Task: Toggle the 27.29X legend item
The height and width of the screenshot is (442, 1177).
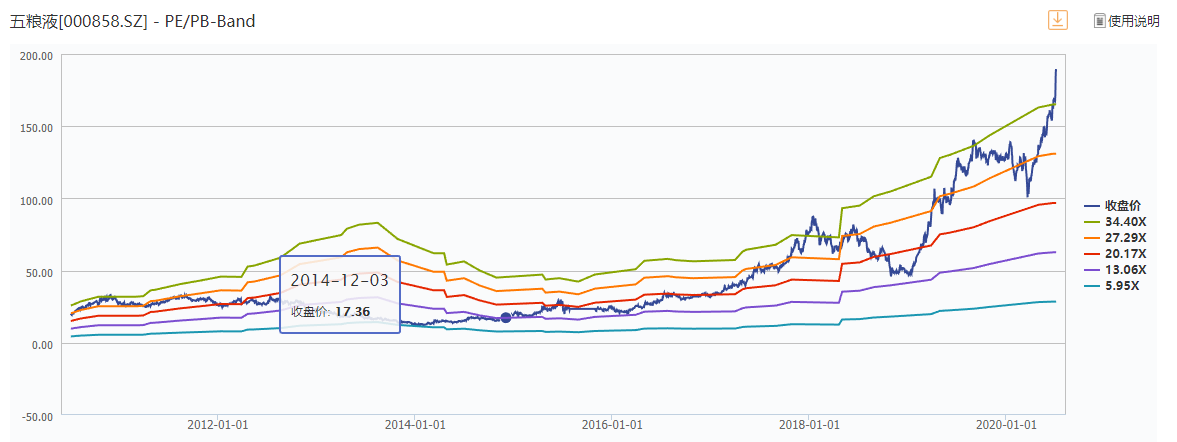Action: pyautogui.click(x=1116, y=238)
